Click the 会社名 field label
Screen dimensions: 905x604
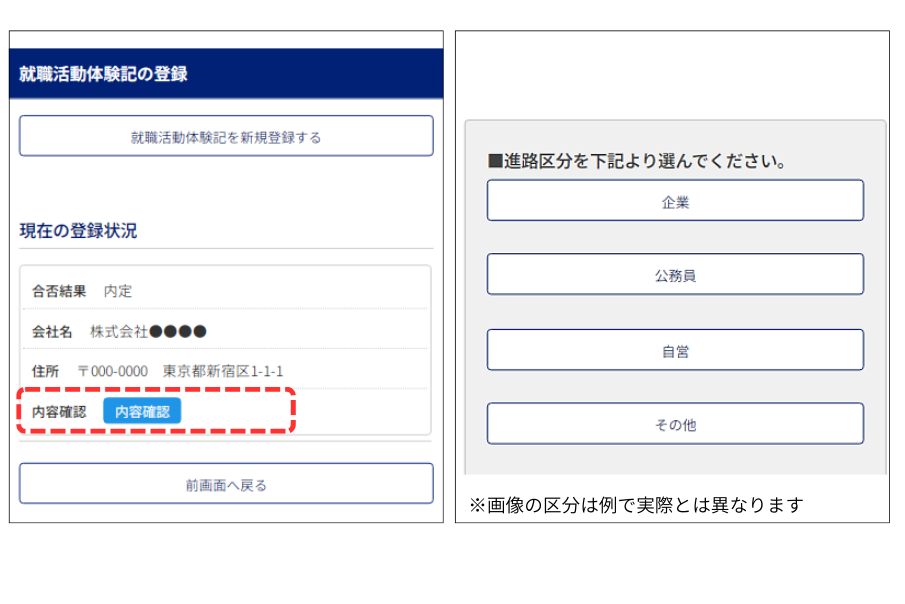coord(52,331)
